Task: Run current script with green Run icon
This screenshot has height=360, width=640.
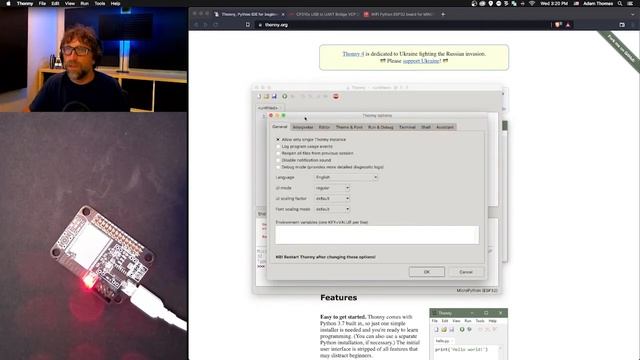Action: point(284,96)
